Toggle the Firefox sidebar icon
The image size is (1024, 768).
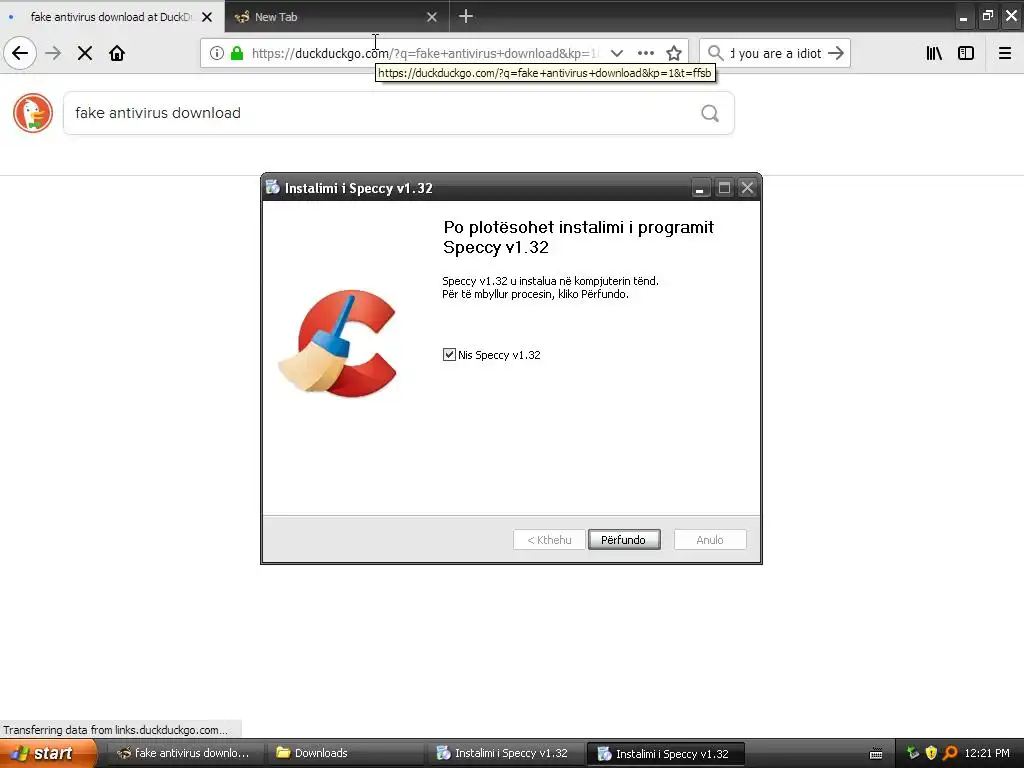coord(966,53)
